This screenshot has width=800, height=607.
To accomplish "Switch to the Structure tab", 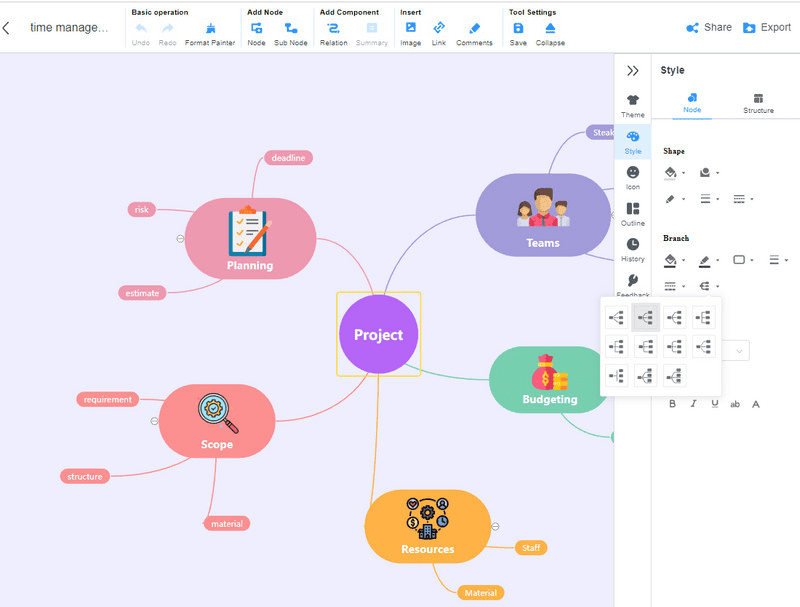I will (758, 103).
